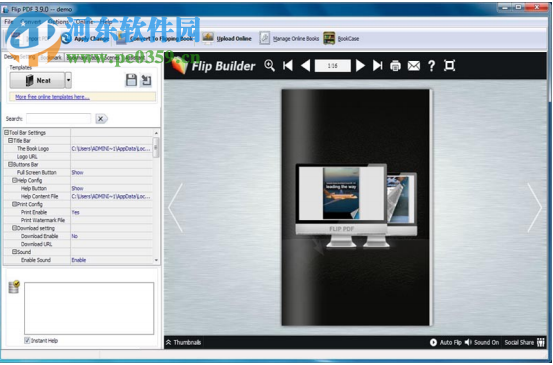Show the Thumbnails panel
Image resolution: width=553 pixels, height=365 pixels.
pos(183,342)
